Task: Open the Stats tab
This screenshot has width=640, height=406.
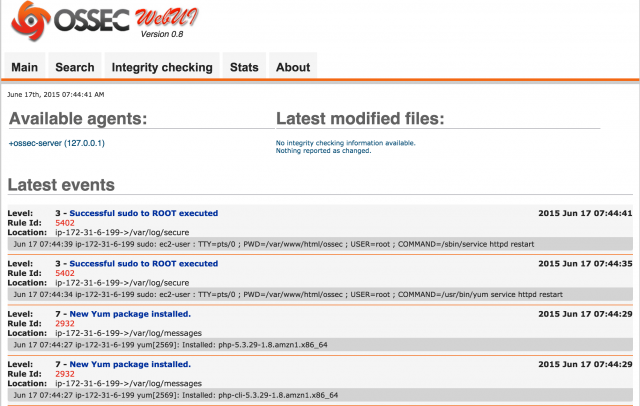Action: click(244, 67)
